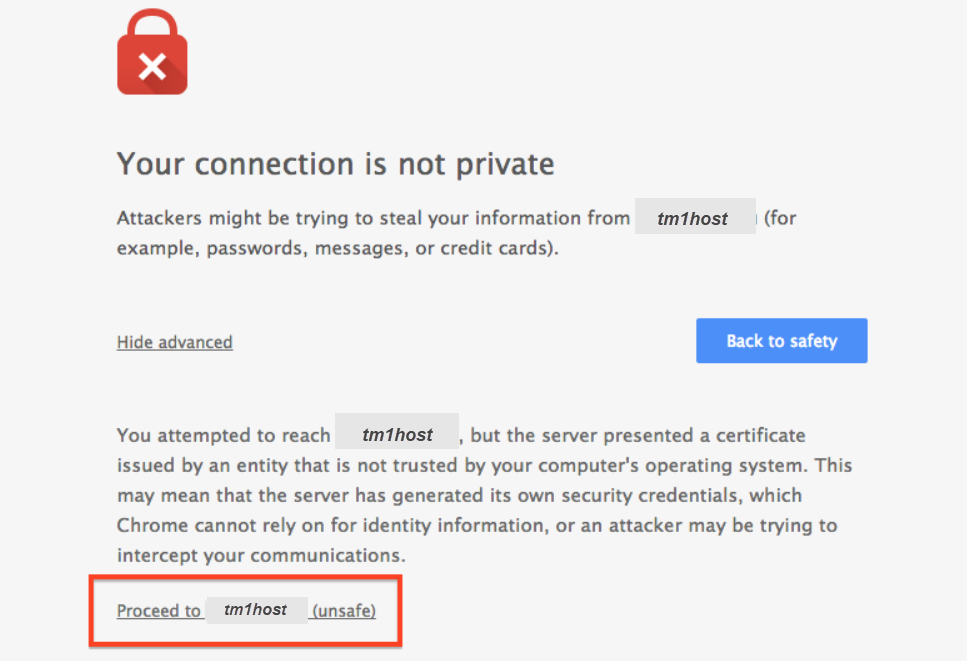Collapse details via Hide advanced link
Viewport: 967px width, 661px height.
click(x=175, y=342)
